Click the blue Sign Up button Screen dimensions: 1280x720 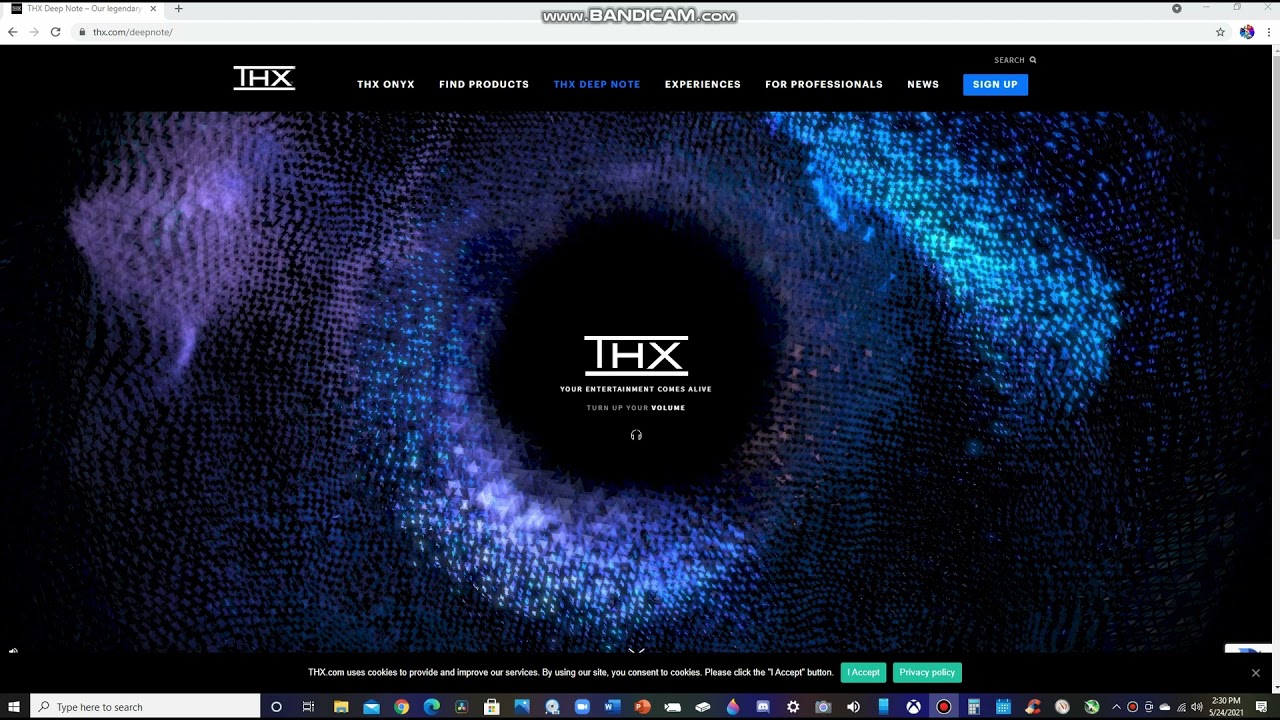995,84
